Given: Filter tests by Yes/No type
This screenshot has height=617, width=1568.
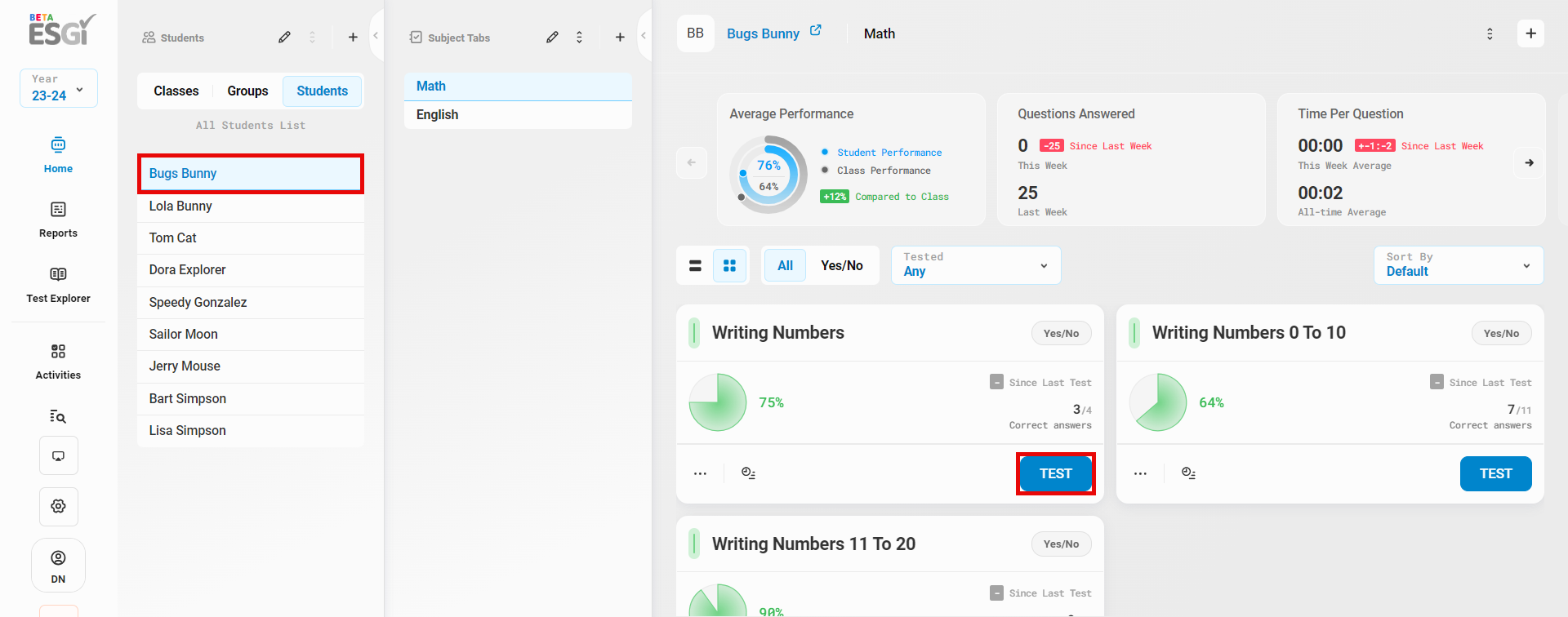Looking at the screenshot, I should [841, 266].
